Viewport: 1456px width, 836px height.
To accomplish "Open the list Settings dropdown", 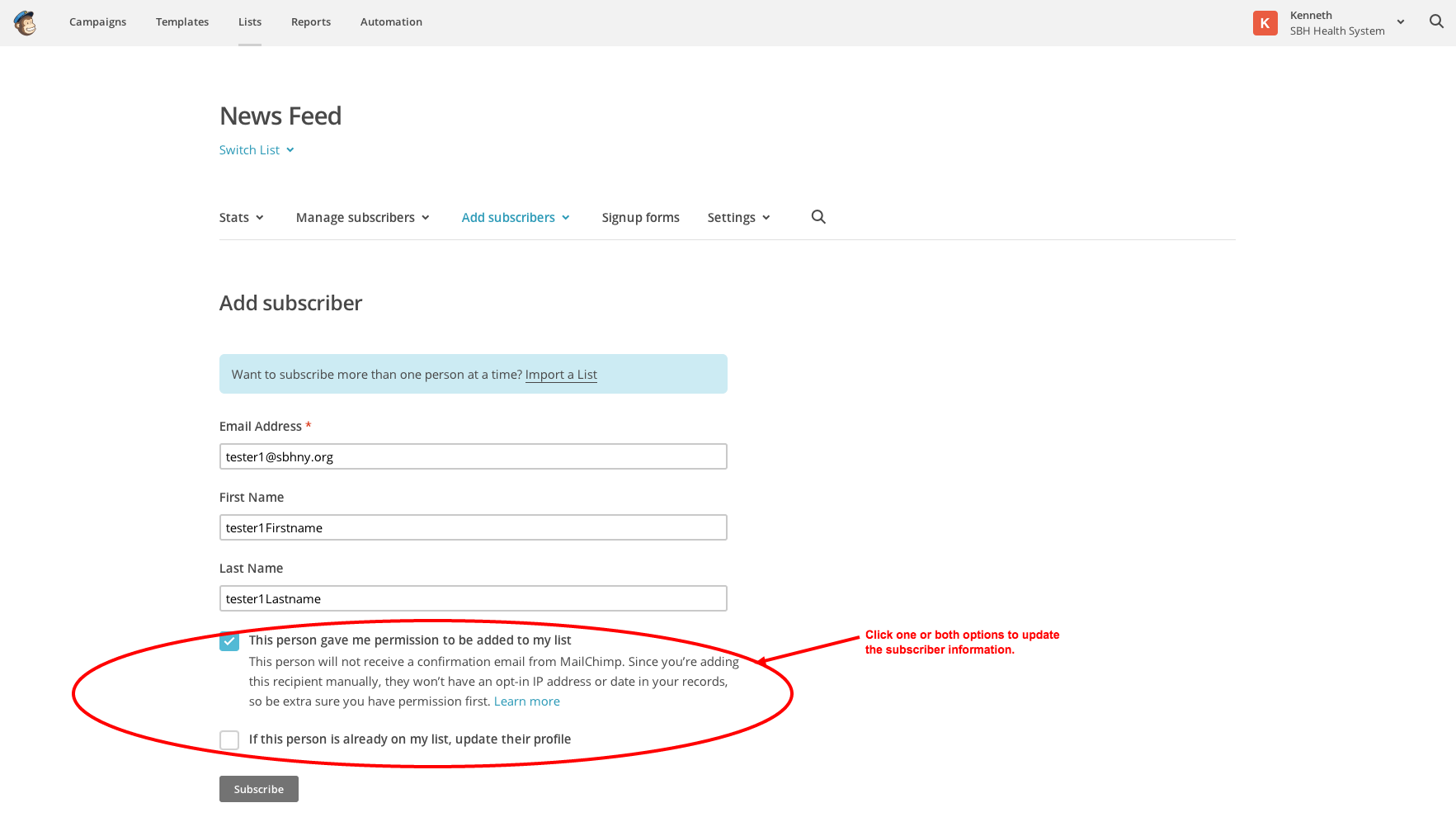I will 738,218.
